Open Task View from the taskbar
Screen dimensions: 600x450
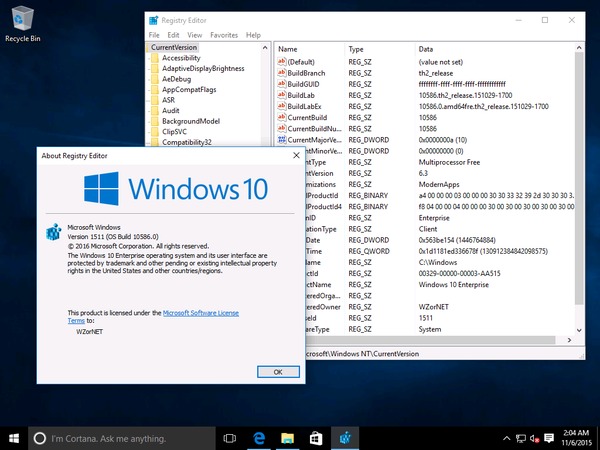coord(230,438)
